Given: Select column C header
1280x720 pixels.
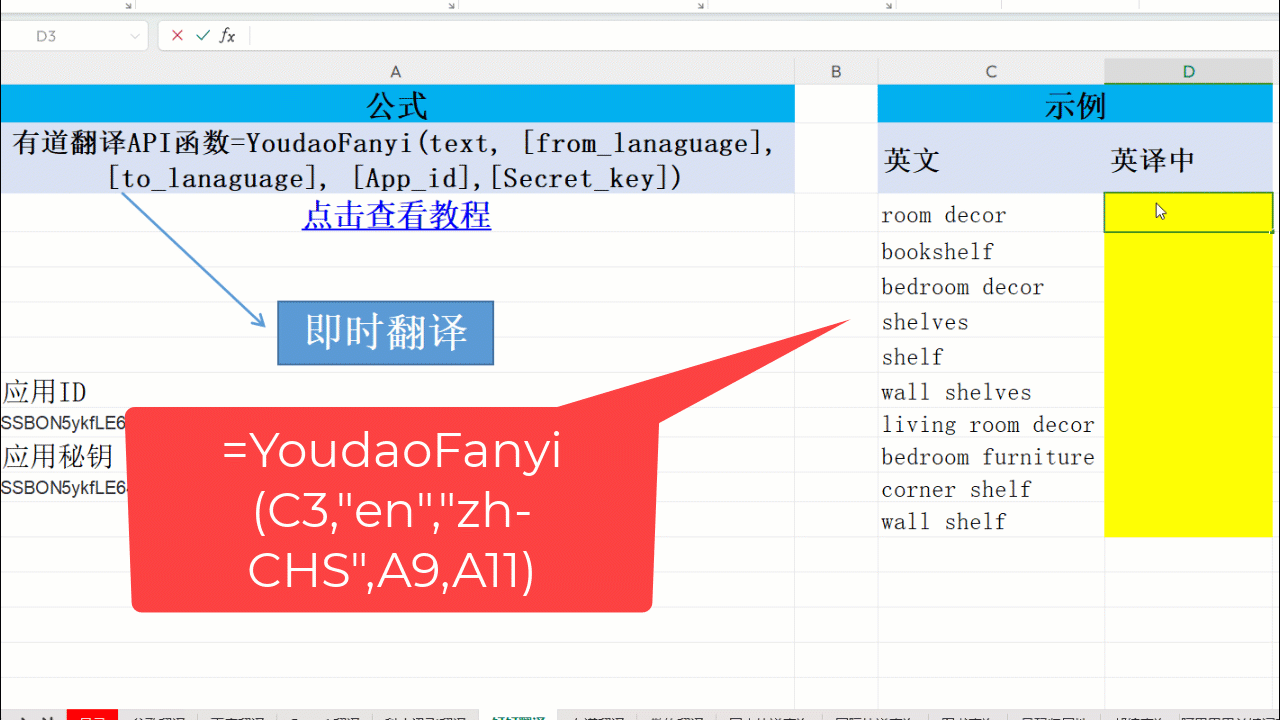Looking at the screenshot, I should (x=991, y=72).
